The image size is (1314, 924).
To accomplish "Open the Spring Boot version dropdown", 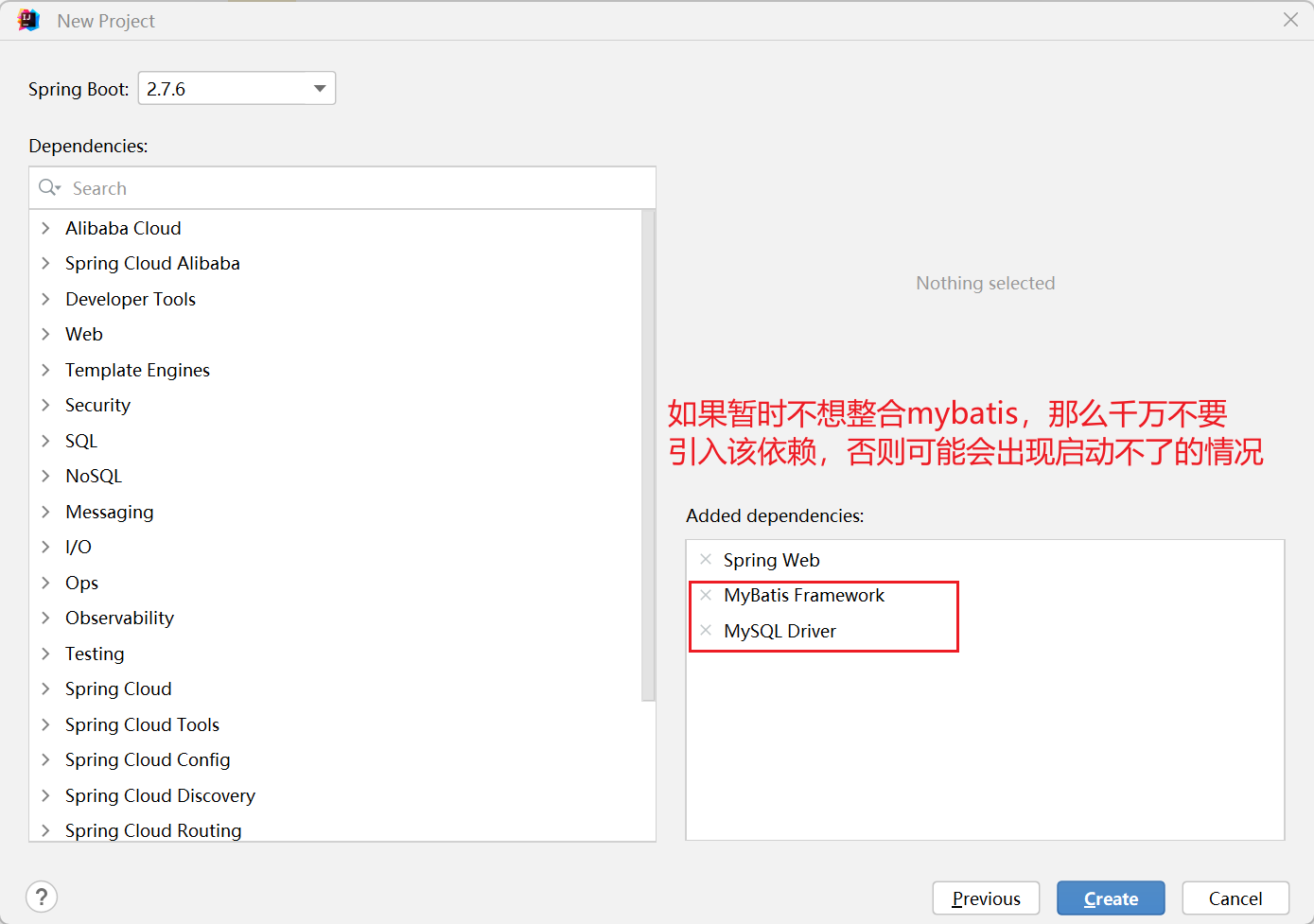I will (x=237, y=88).
